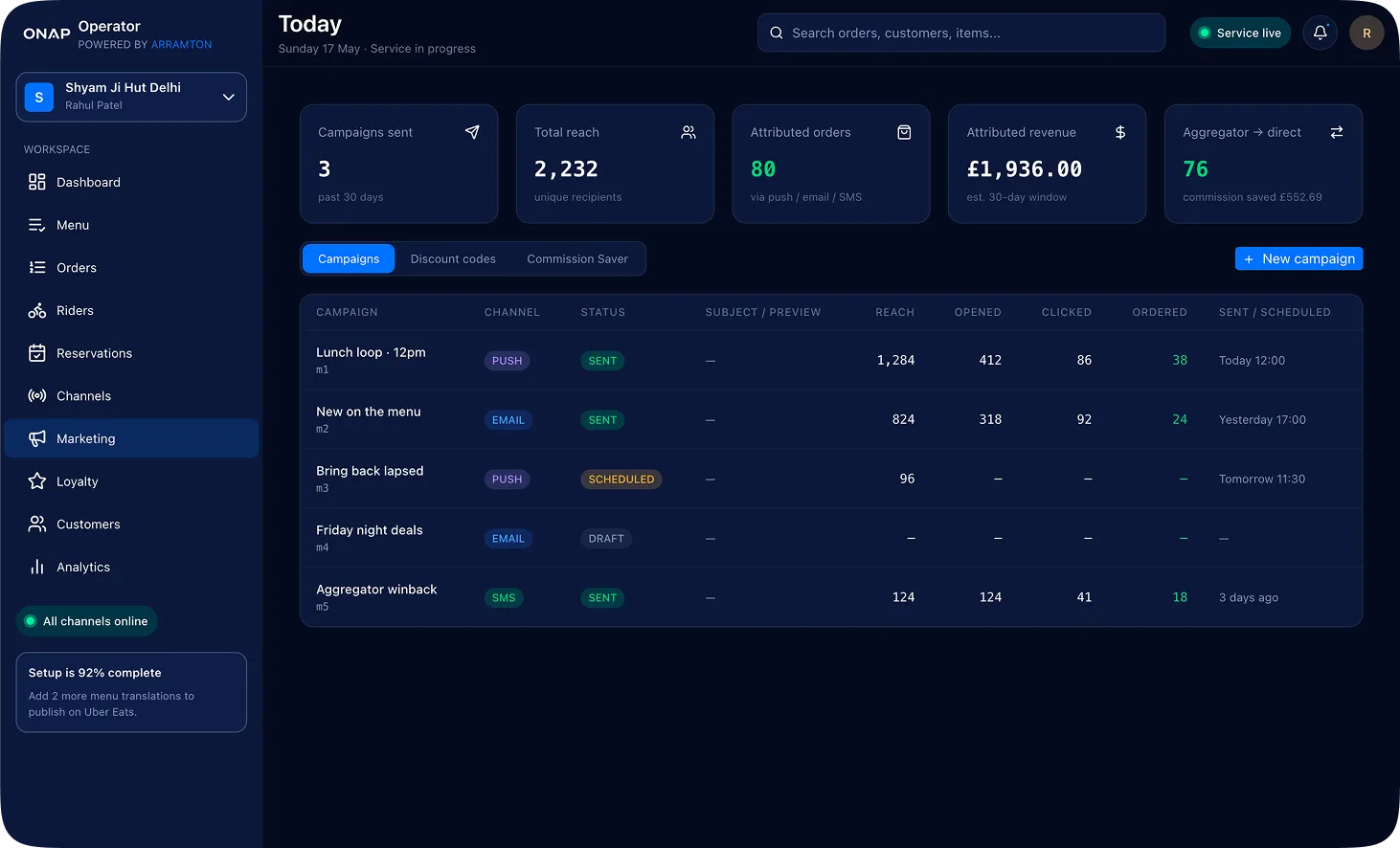Click the bag icon on Attributed orders card
The height and width of the screenshot is (848, 1400).
click(904, 132)
